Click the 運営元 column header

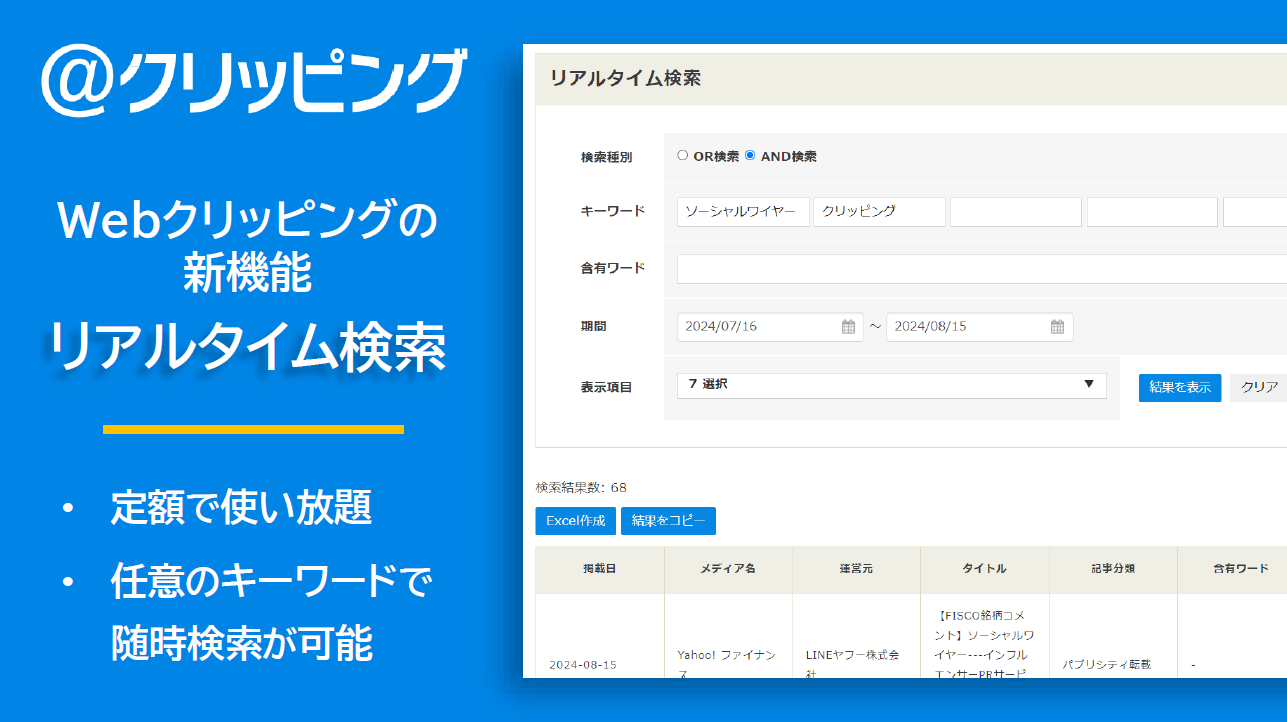tap(855, 569)
